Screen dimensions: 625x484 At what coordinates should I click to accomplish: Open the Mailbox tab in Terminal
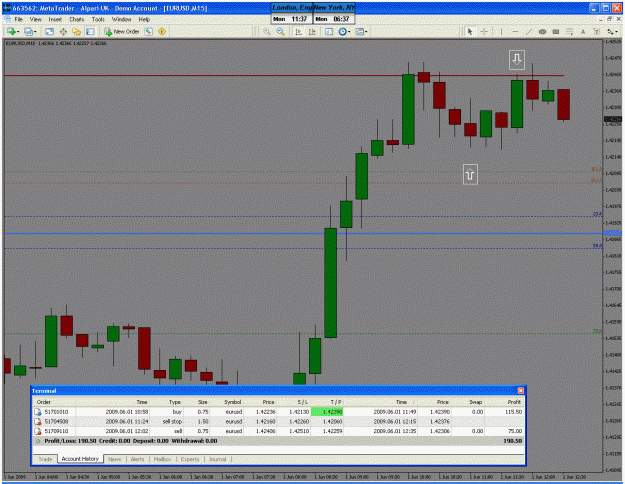[162, 459]
